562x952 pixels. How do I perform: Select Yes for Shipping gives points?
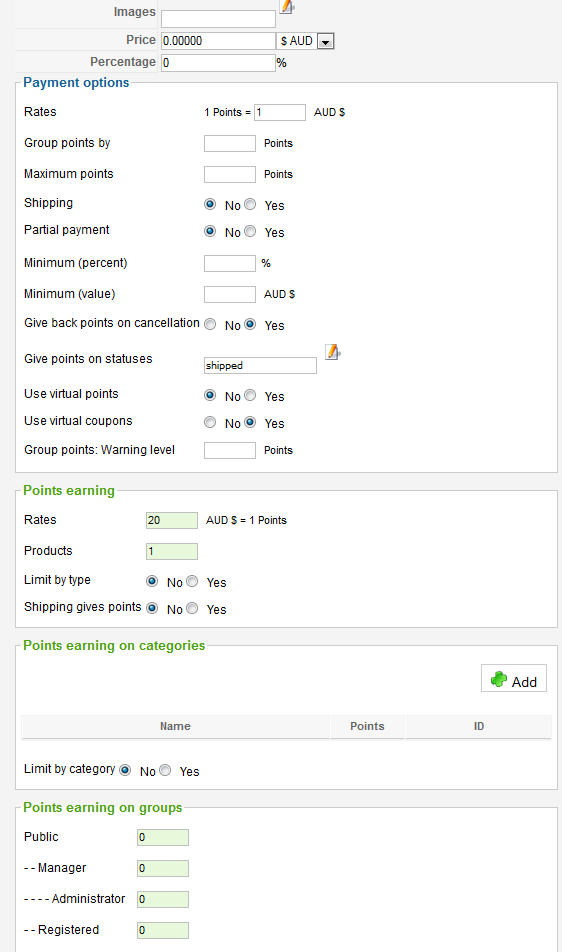click(x=192, y=608)
